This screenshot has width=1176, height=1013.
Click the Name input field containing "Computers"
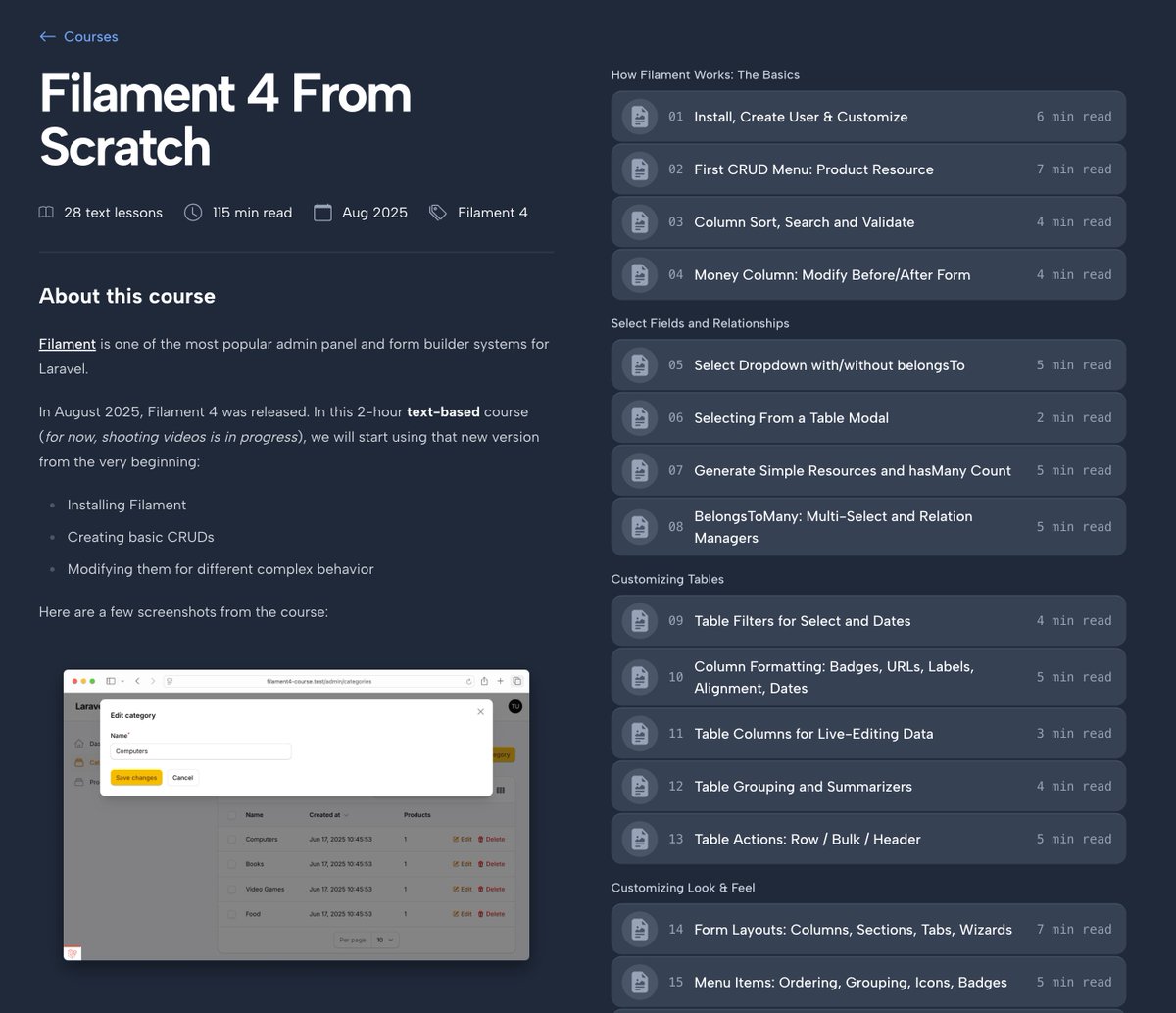coord(200,751)
